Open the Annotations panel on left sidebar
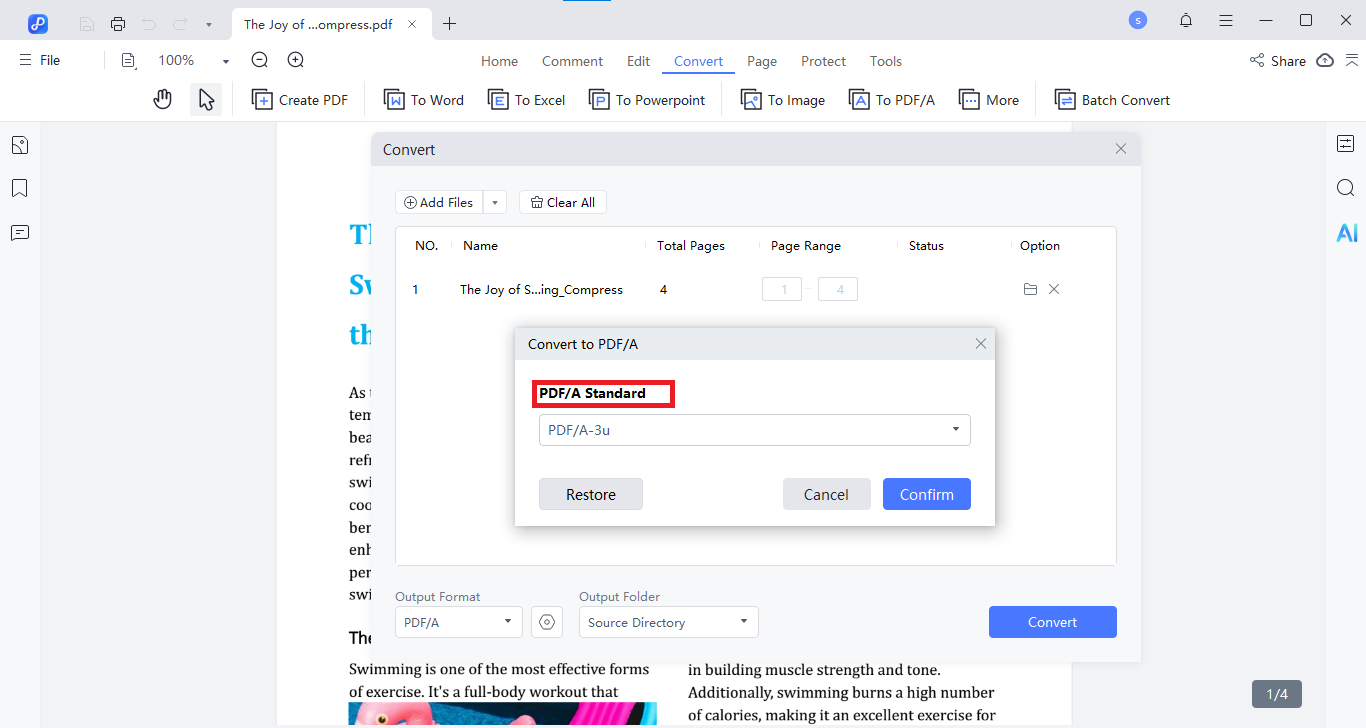The width and height of the screenshot is (1366, 728). point(19,232)
